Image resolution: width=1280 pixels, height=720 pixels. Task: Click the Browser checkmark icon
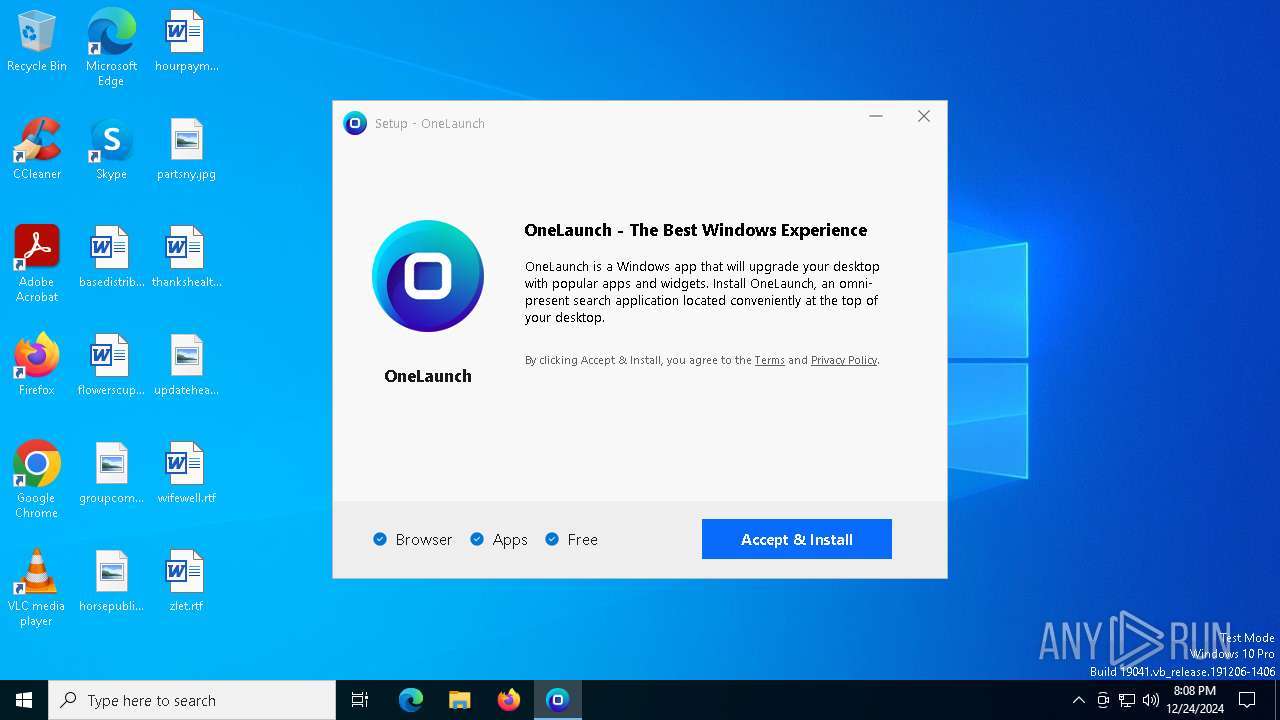(380, 539)
